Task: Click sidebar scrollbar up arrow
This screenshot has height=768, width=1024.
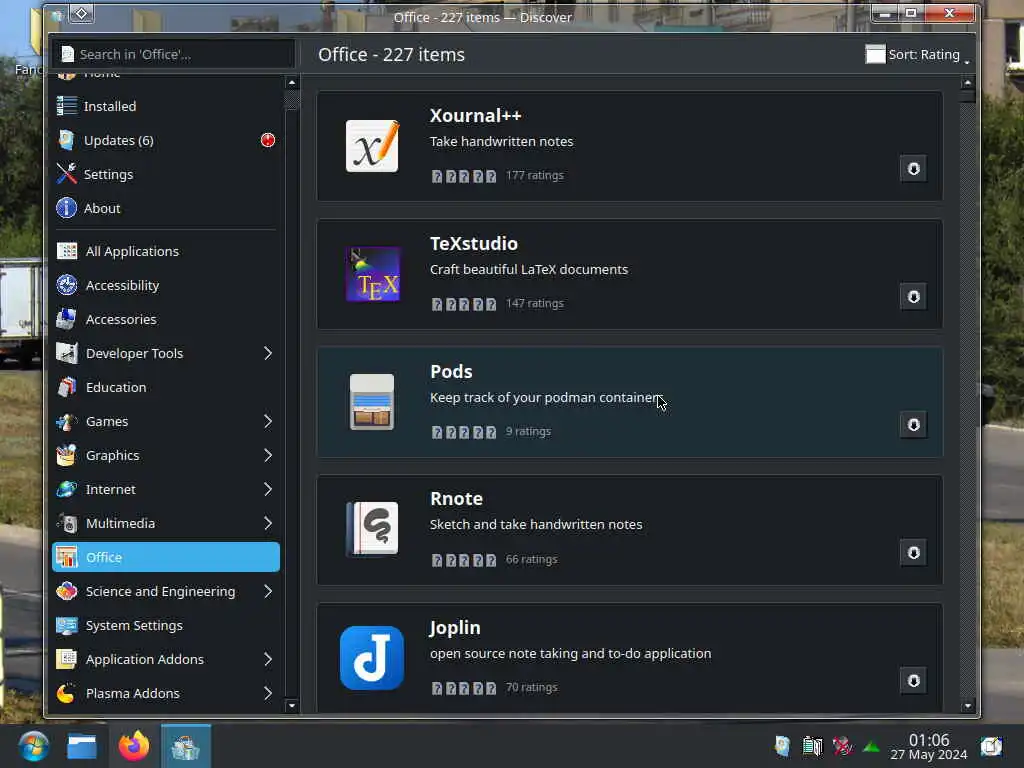Action: click(x=292, y=83)
